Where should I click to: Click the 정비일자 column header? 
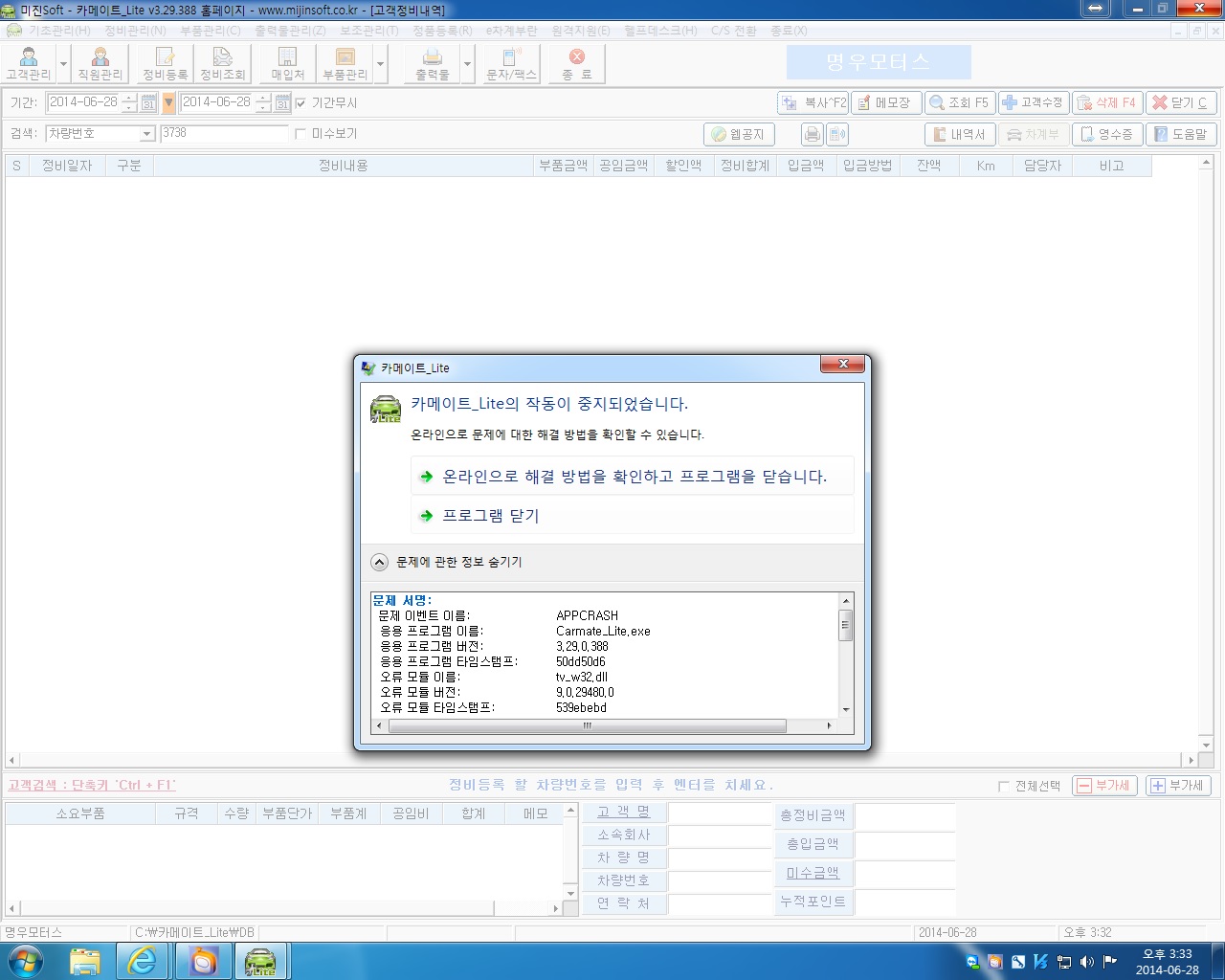pyautogui.click(x=67, y=166)
